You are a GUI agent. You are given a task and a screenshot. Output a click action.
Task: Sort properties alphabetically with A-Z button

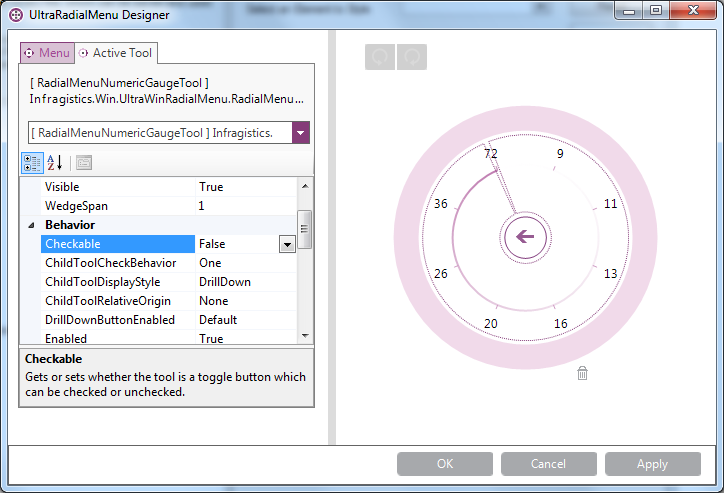coord(55,162)
